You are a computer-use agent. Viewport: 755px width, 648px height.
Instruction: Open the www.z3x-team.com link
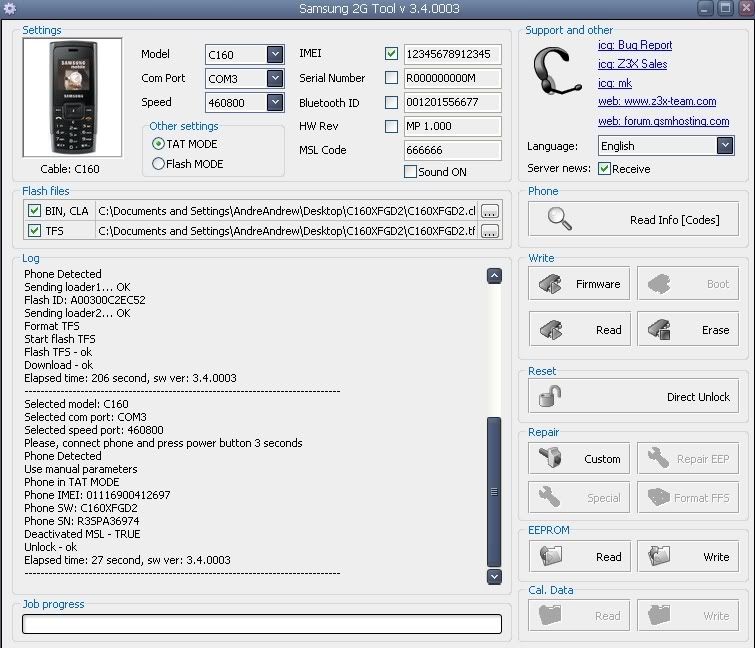657,101
